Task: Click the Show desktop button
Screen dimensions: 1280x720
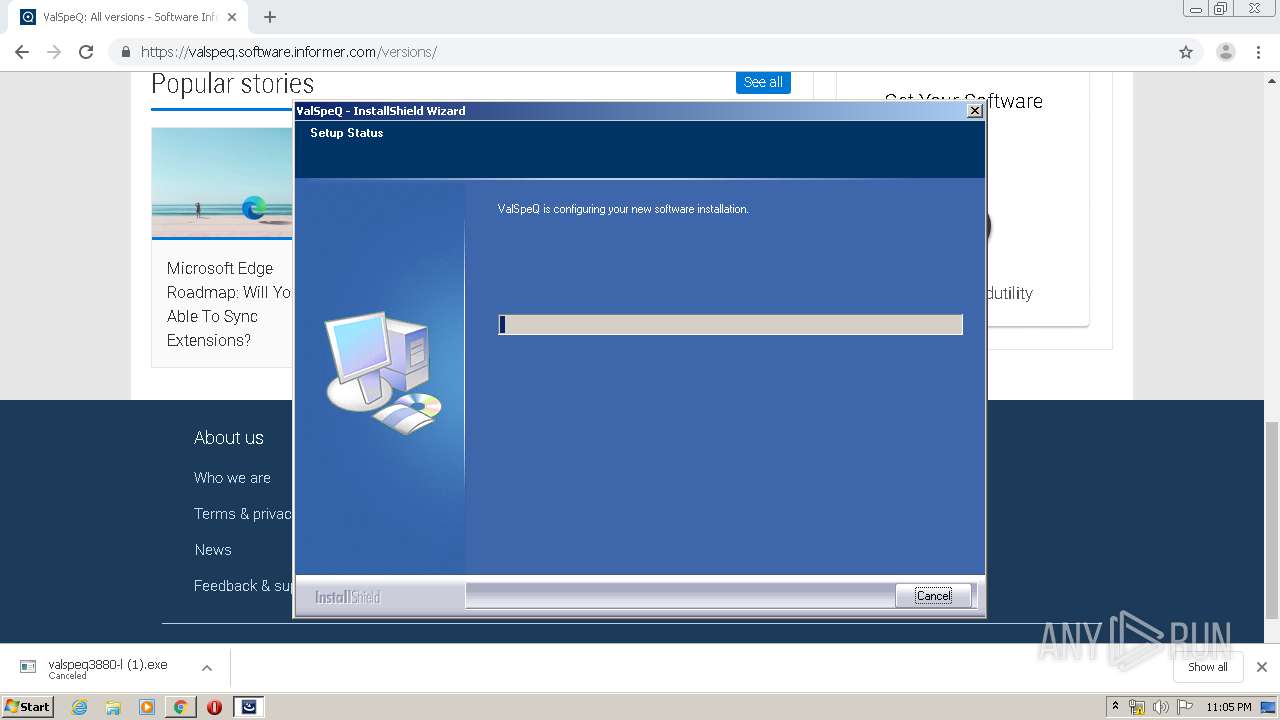Action: pos(1268,707)
